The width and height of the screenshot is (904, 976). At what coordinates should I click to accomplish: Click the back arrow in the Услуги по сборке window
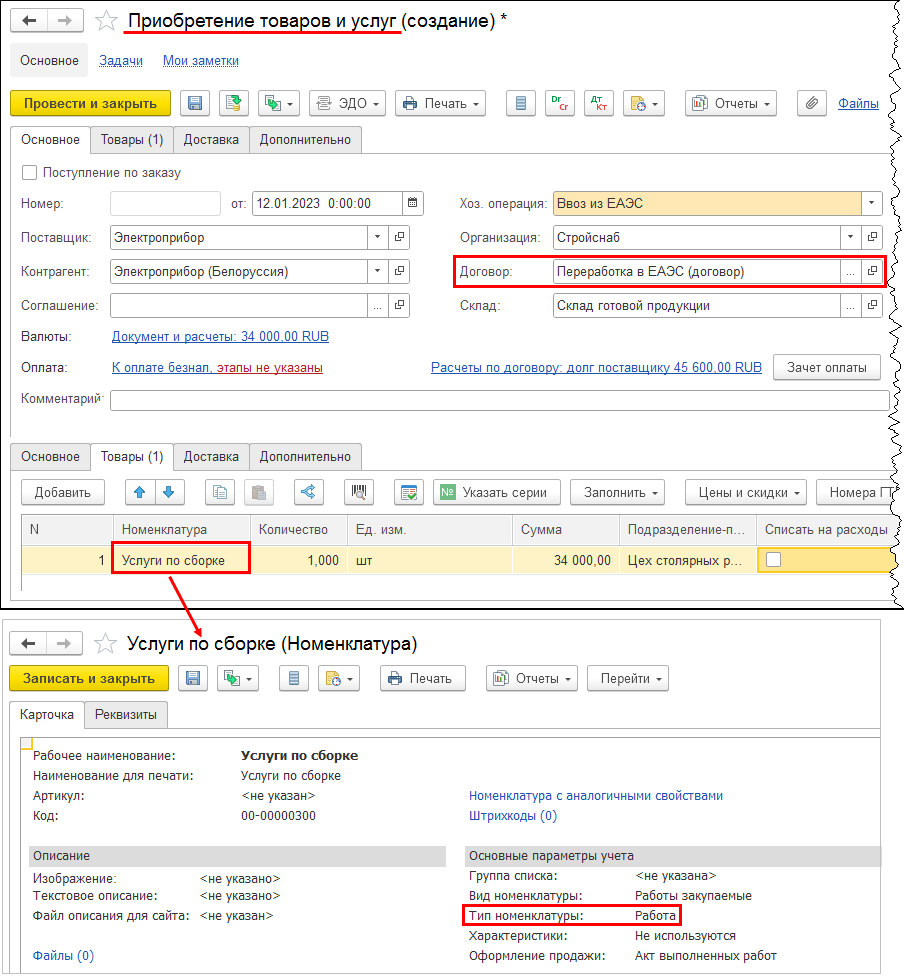(x=30, y=643)
